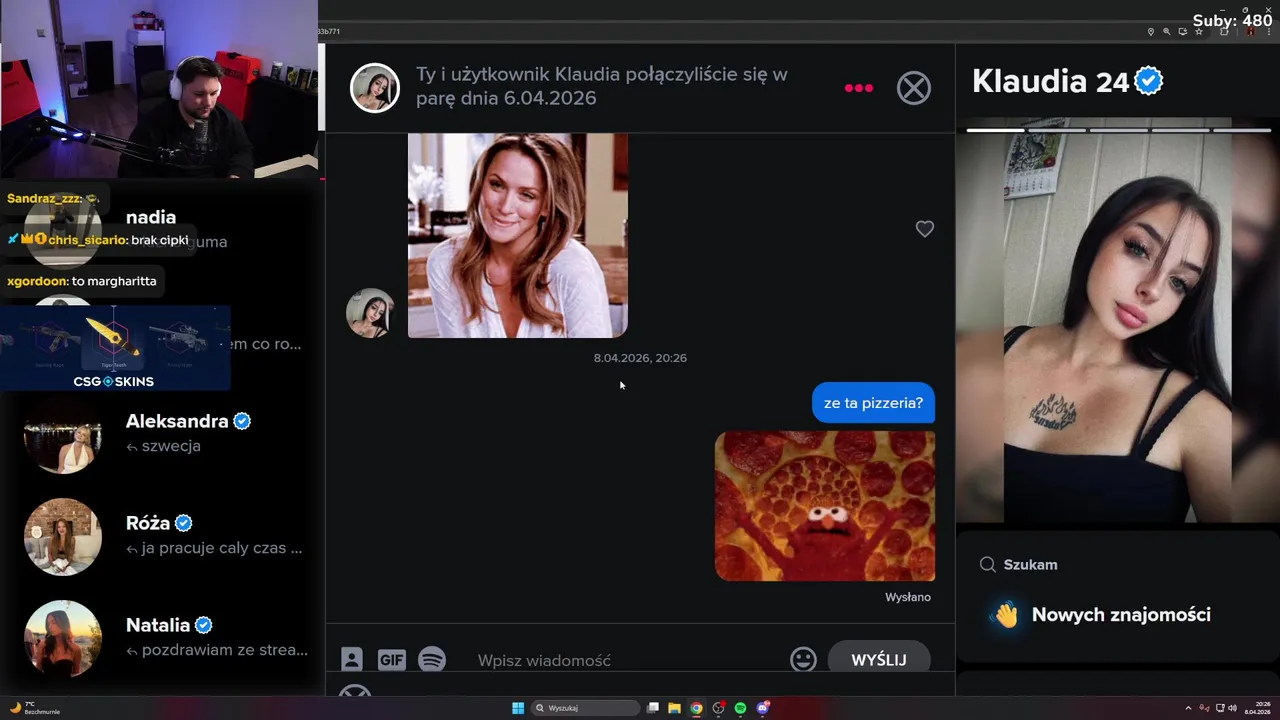
Task: Click Róża's profile picture in match list
Action: pos(63,536)
